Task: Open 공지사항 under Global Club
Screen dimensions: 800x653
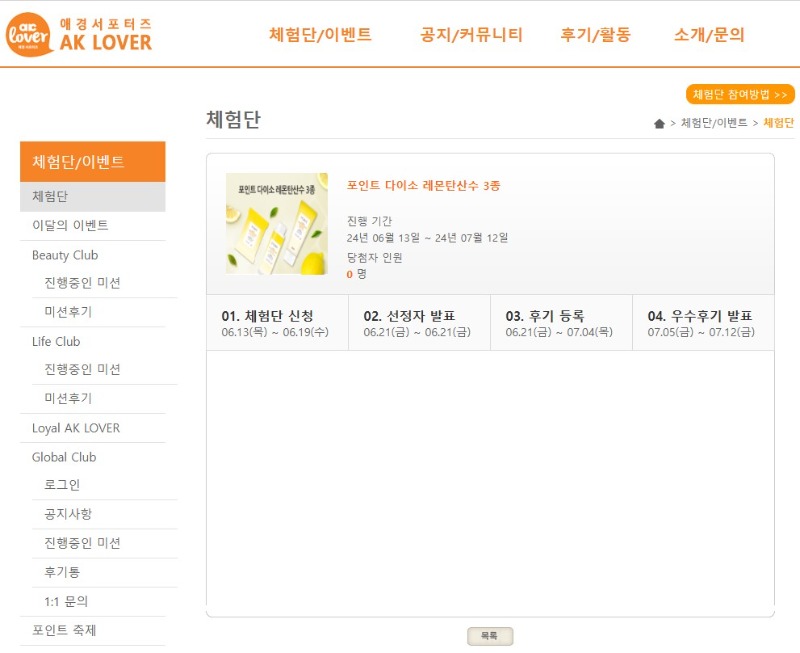Action: click(68, 514)
